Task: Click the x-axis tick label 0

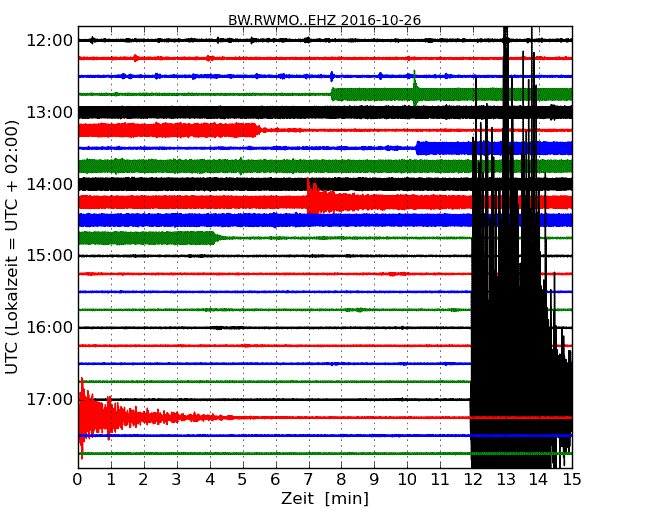Action: point(78,480)
